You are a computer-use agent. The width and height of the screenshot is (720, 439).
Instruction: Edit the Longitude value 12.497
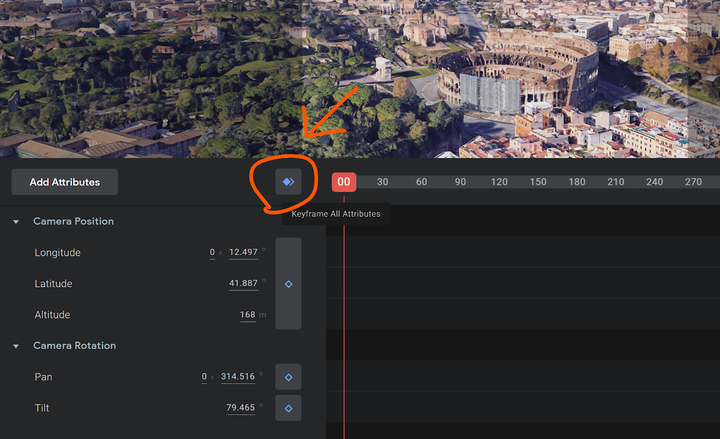point(243,252)
